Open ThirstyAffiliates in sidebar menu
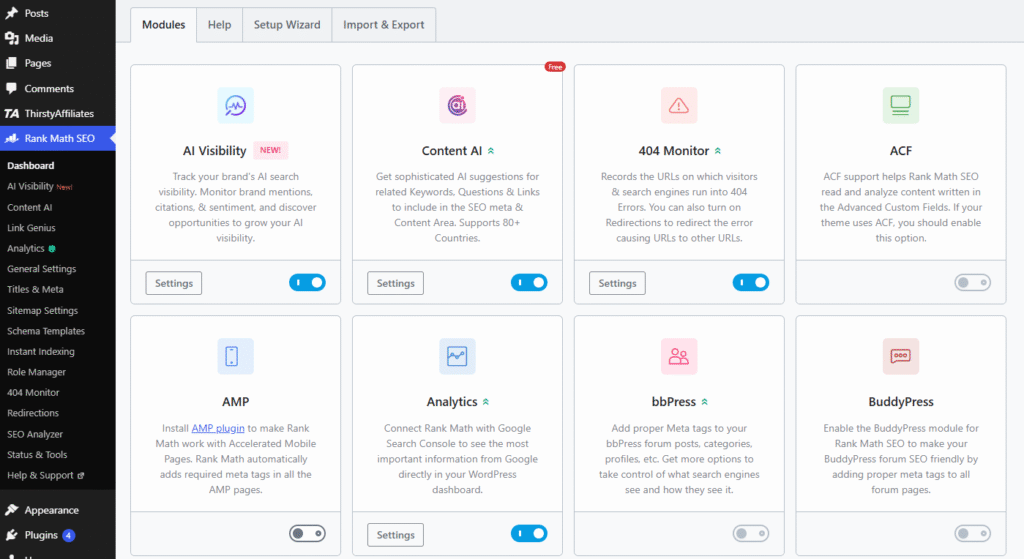The image size is (1024, 559). [57, 114]
